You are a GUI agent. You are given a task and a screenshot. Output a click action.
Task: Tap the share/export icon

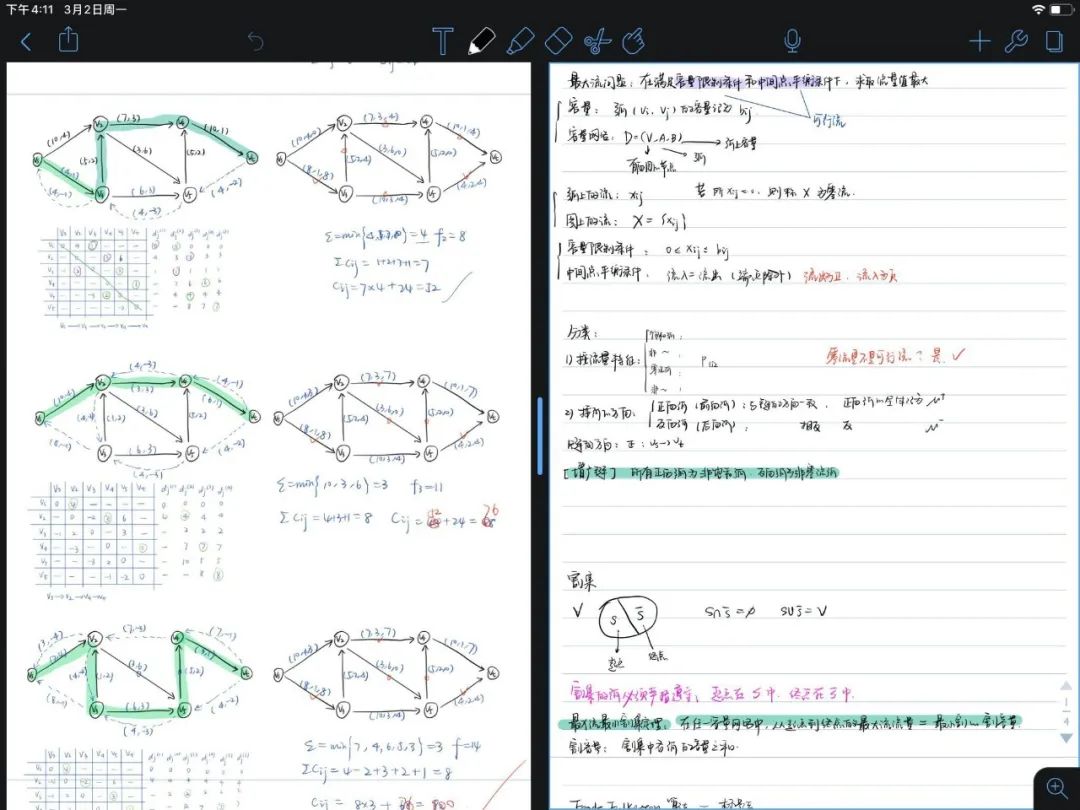point(68,41)
